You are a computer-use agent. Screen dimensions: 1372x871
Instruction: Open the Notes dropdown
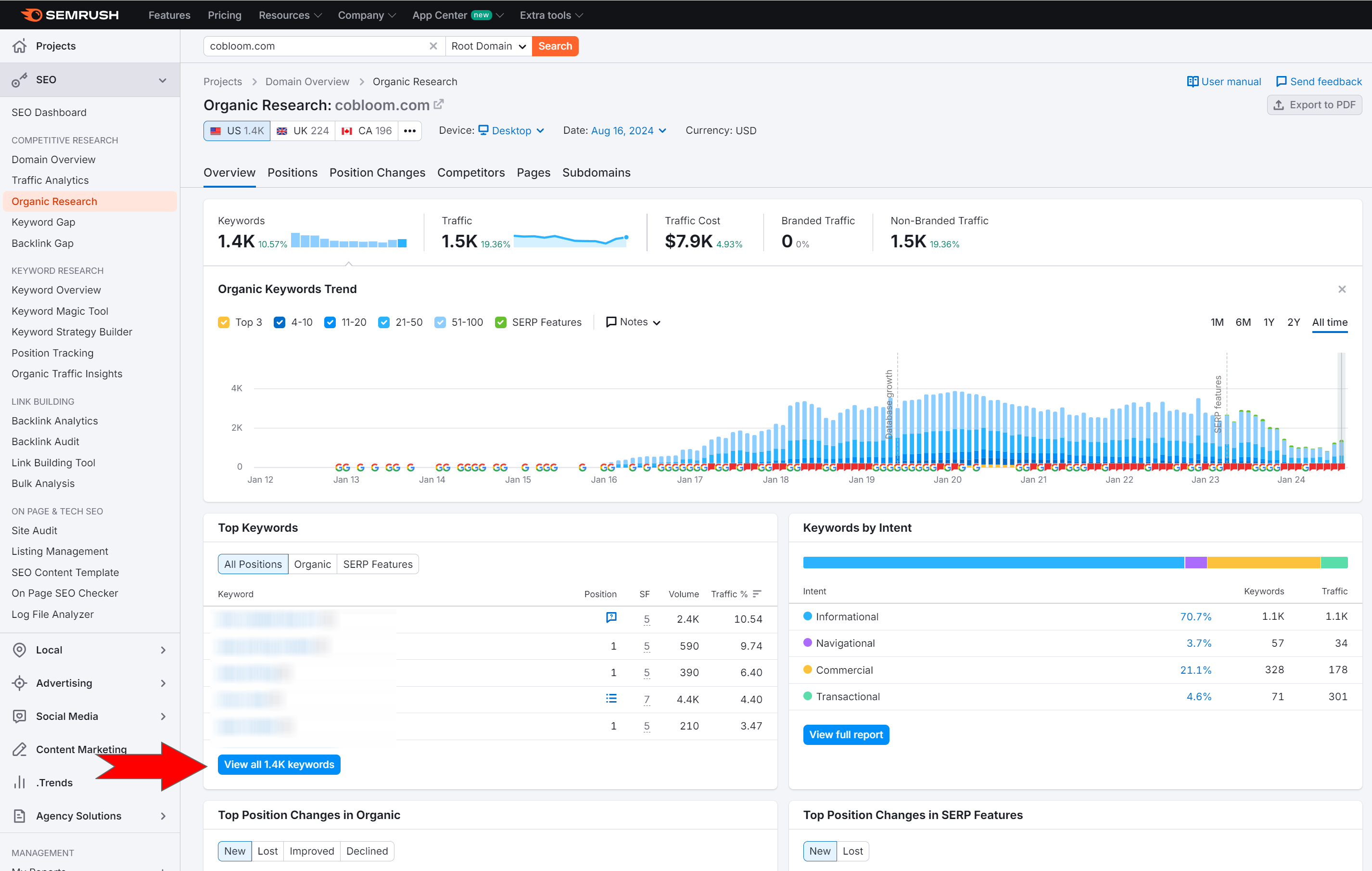pos(634,322)
